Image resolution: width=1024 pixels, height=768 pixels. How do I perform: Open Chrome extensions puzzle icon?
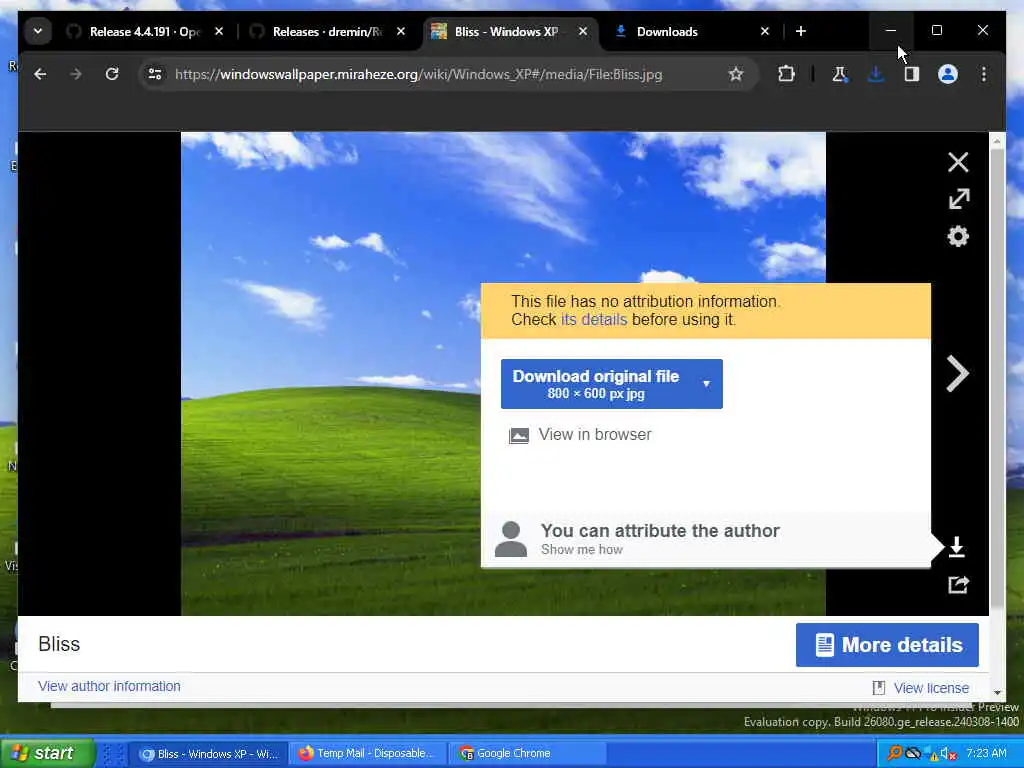[786, 74]
